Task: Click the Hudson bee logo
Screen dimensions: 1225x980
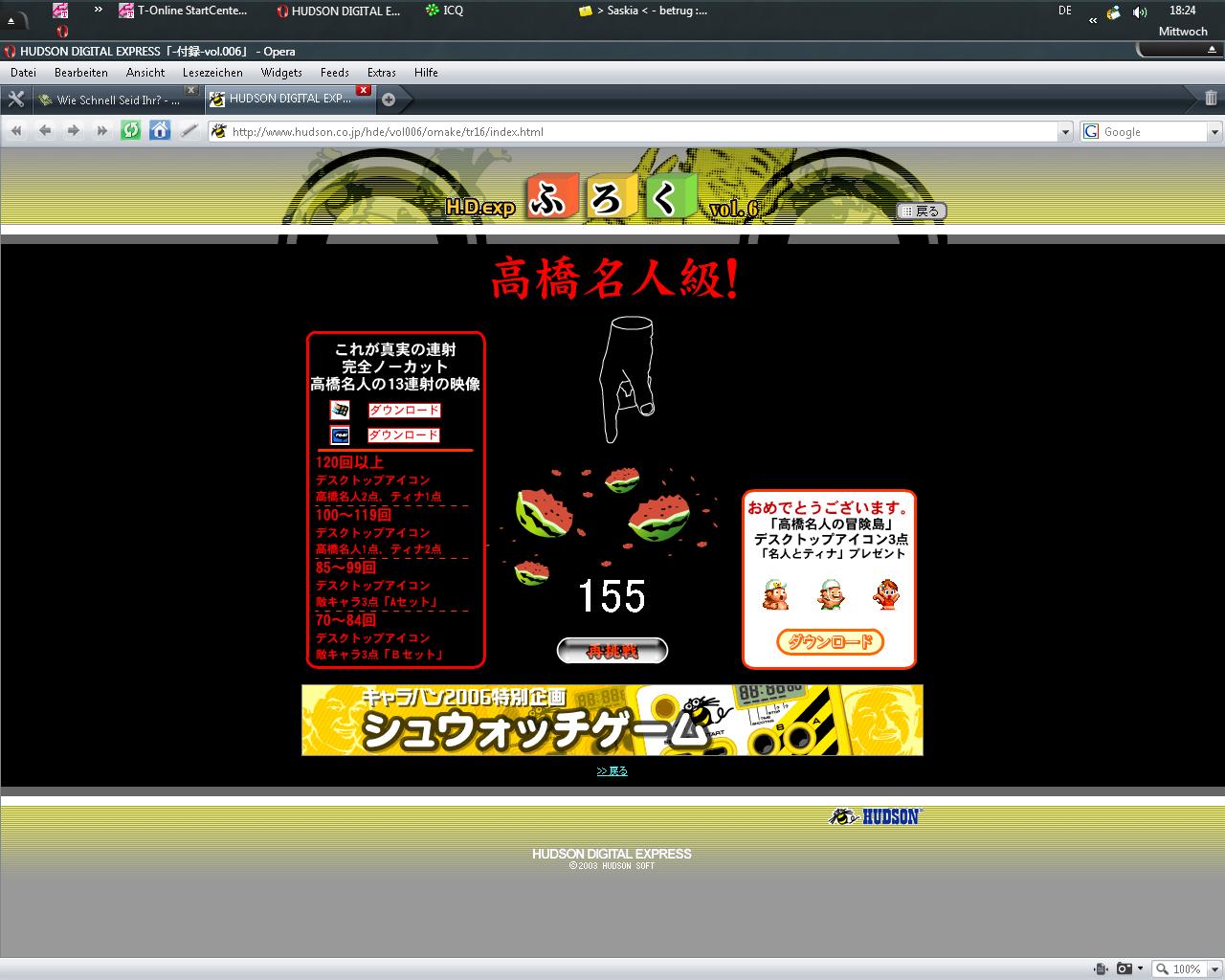Action: (x=875, y=816)
